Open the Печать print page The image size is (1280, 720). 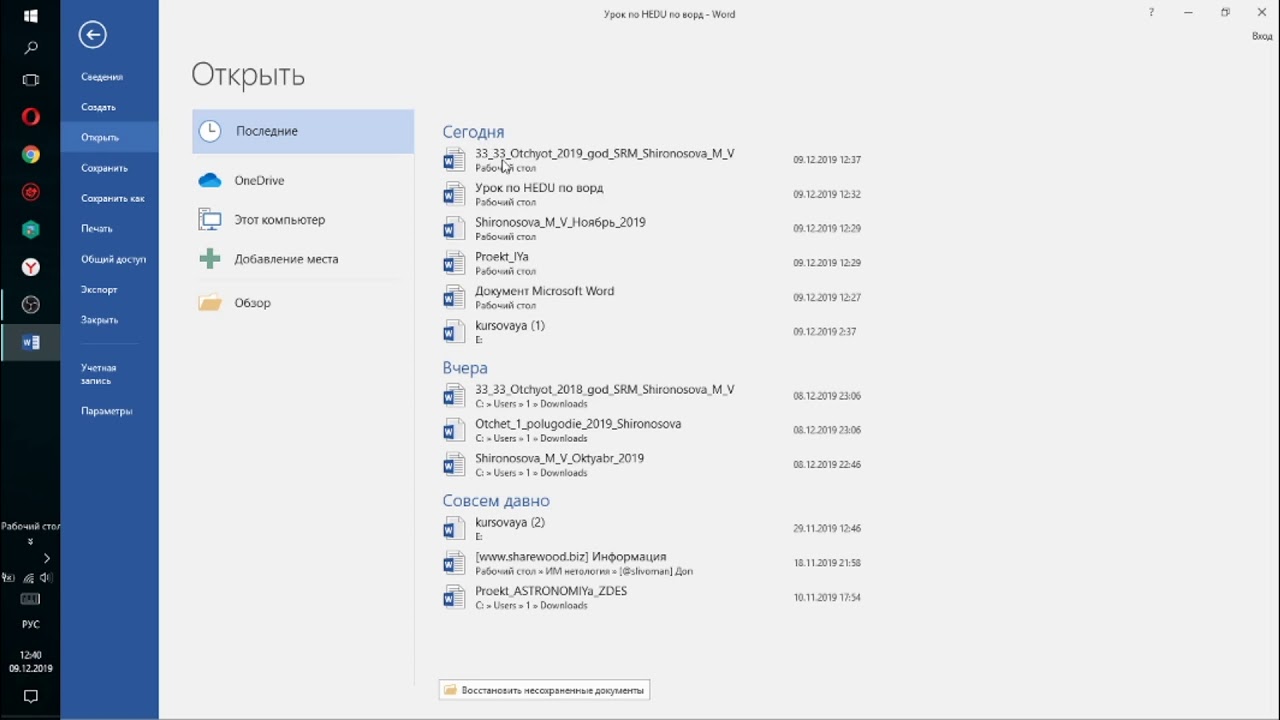109,229
